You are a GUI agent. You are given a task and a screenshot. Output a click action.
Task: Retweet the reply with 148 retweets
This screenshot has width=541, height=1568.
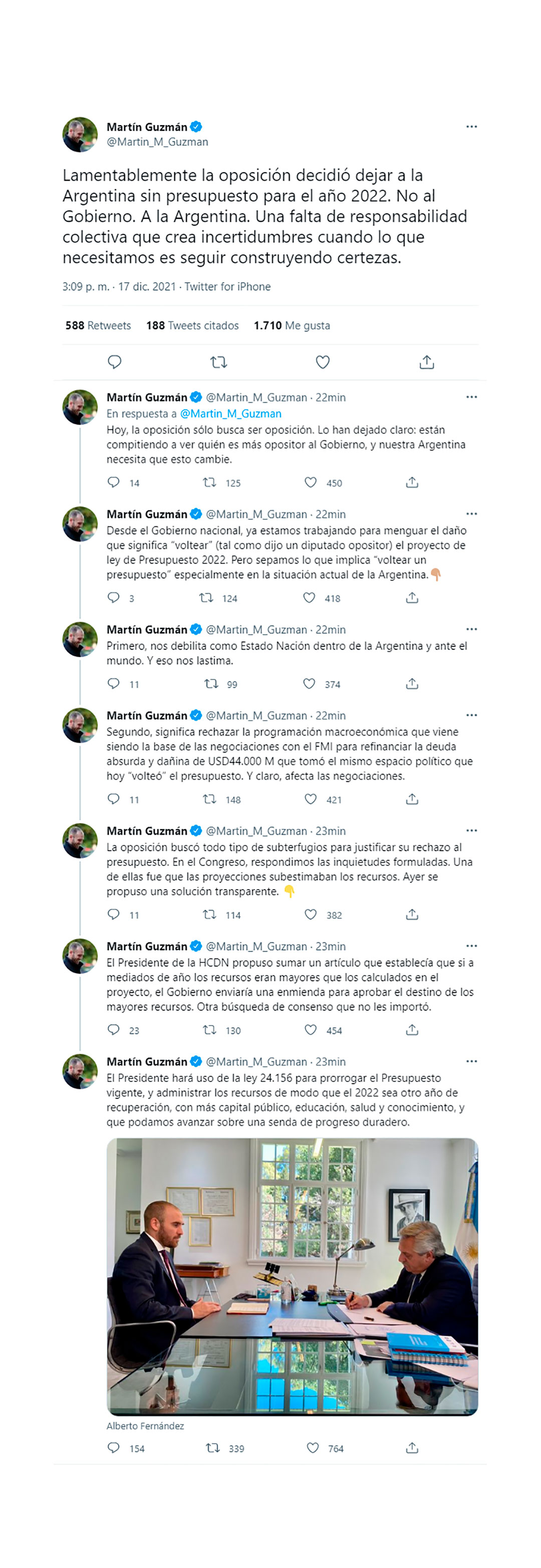[x=209, y=799]
